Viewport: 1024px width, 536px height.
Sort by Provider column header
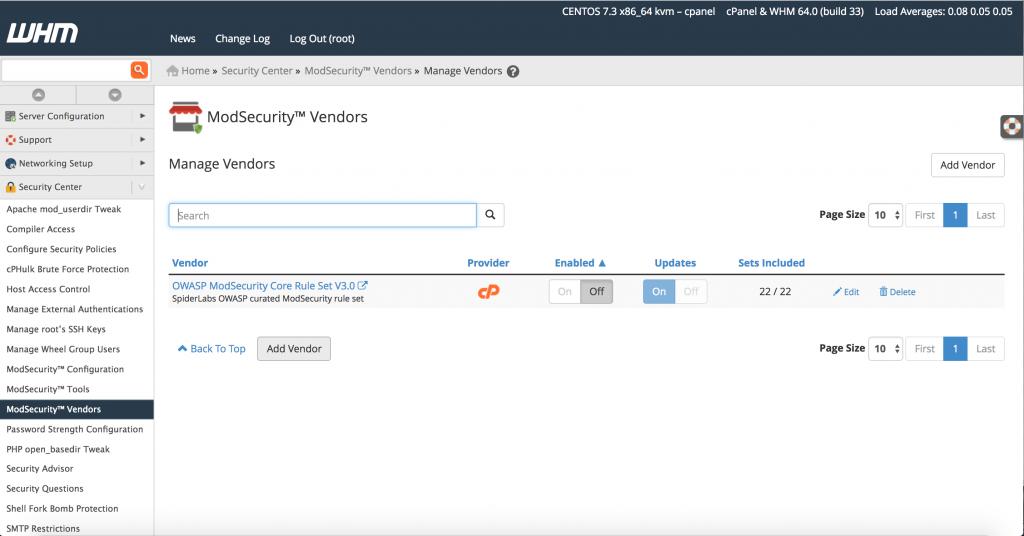(488, 263)
